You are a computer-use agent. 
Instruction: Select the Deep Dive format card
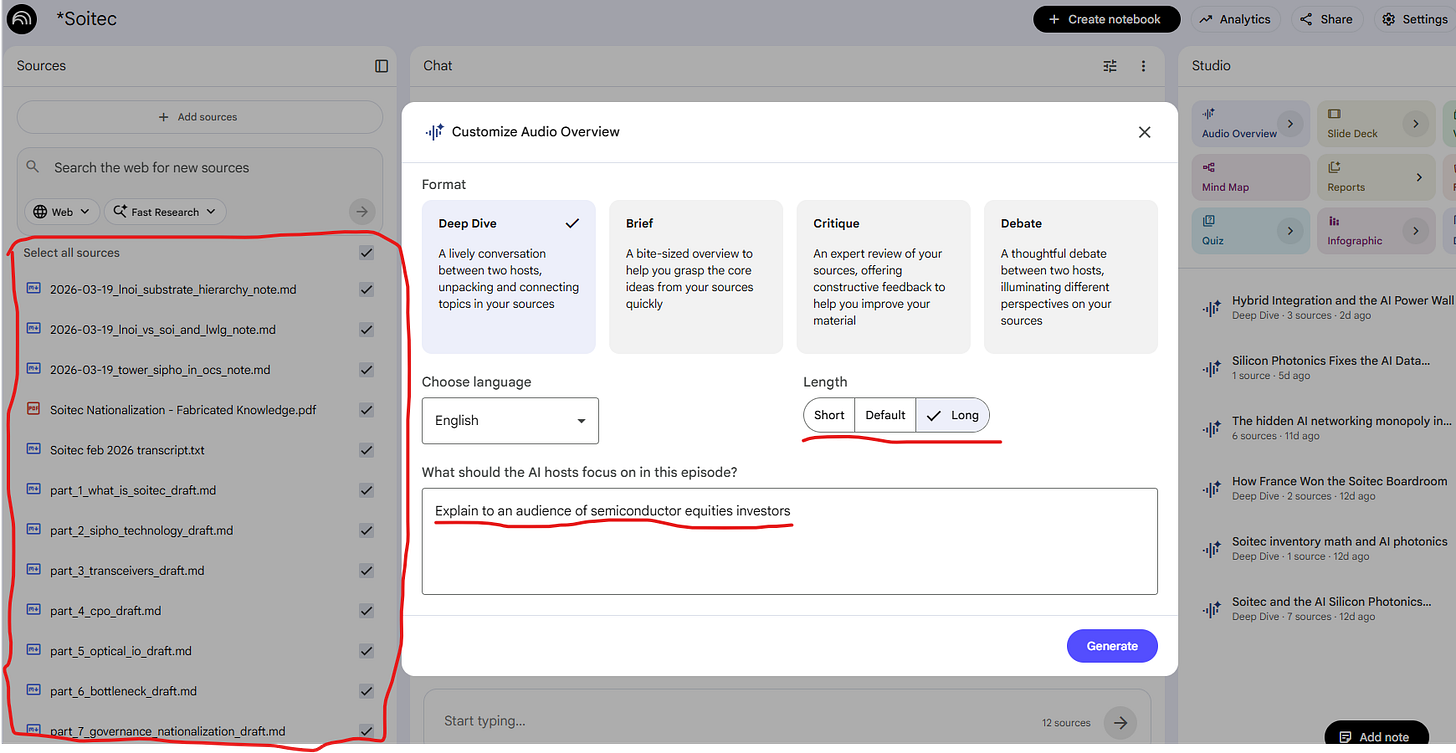coord(508,277)
